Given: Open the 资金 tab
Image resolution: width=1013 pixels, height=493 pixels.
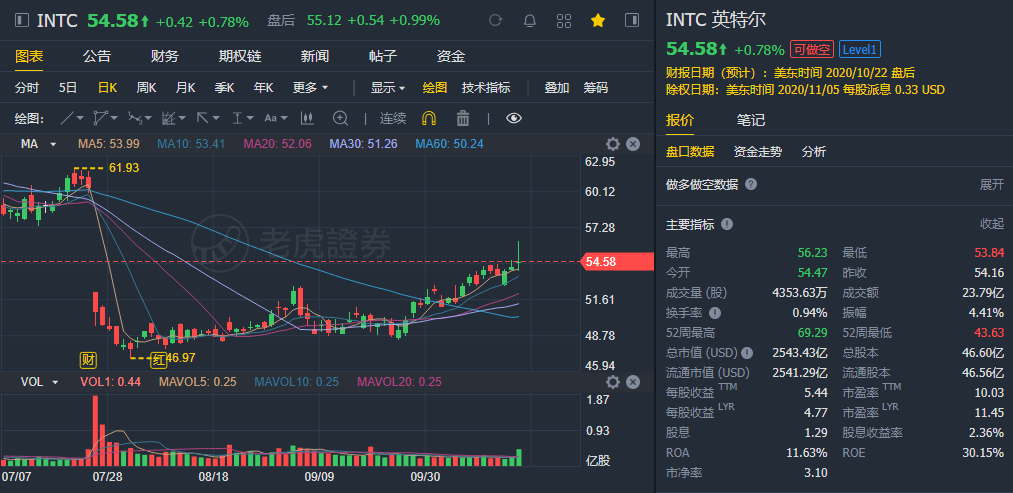Looking at the screenshot, I should [451, 56].
